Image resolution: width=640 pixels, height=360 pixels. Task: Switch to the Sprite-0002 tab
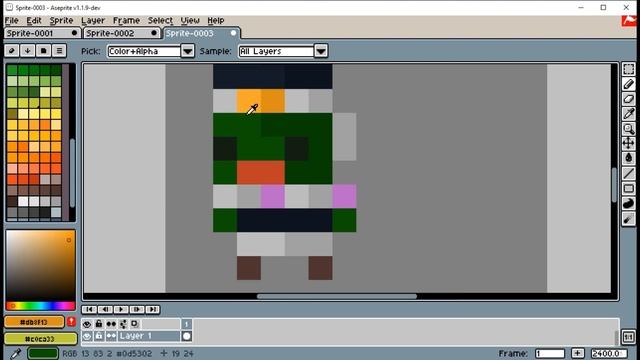[121, 33]
